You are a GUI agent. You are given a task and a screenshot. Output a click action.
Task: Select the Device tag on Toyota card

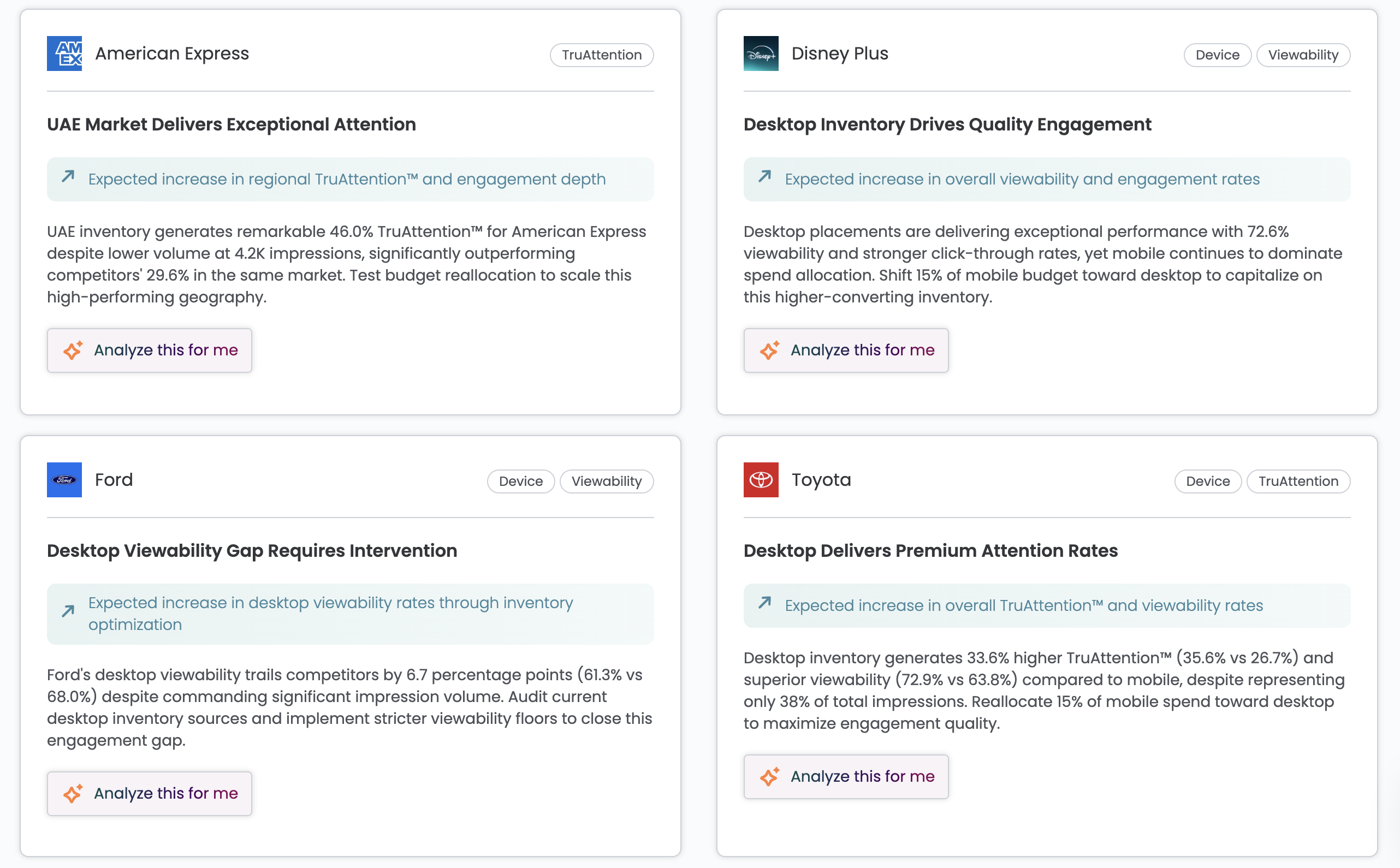coord(1208,481)
